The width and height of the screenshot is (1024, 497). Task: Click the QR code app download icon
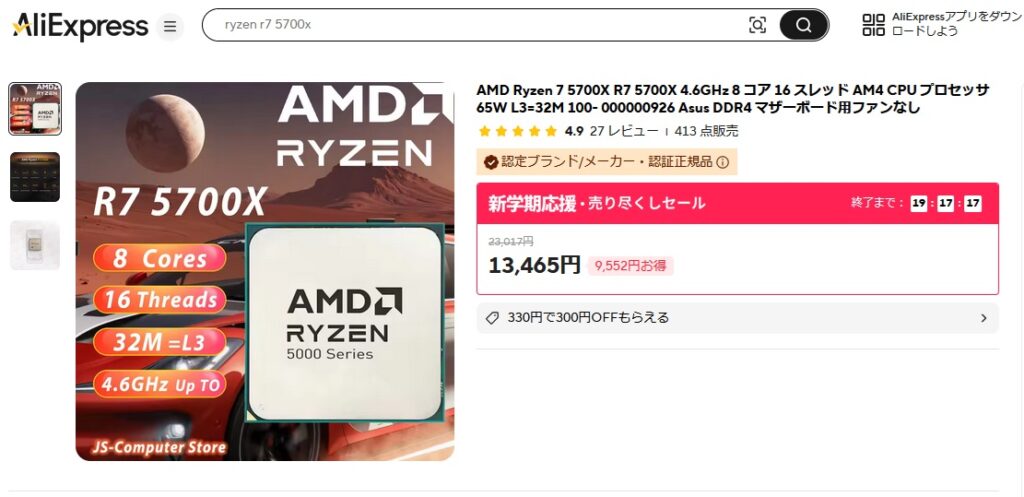click(874, 25)
